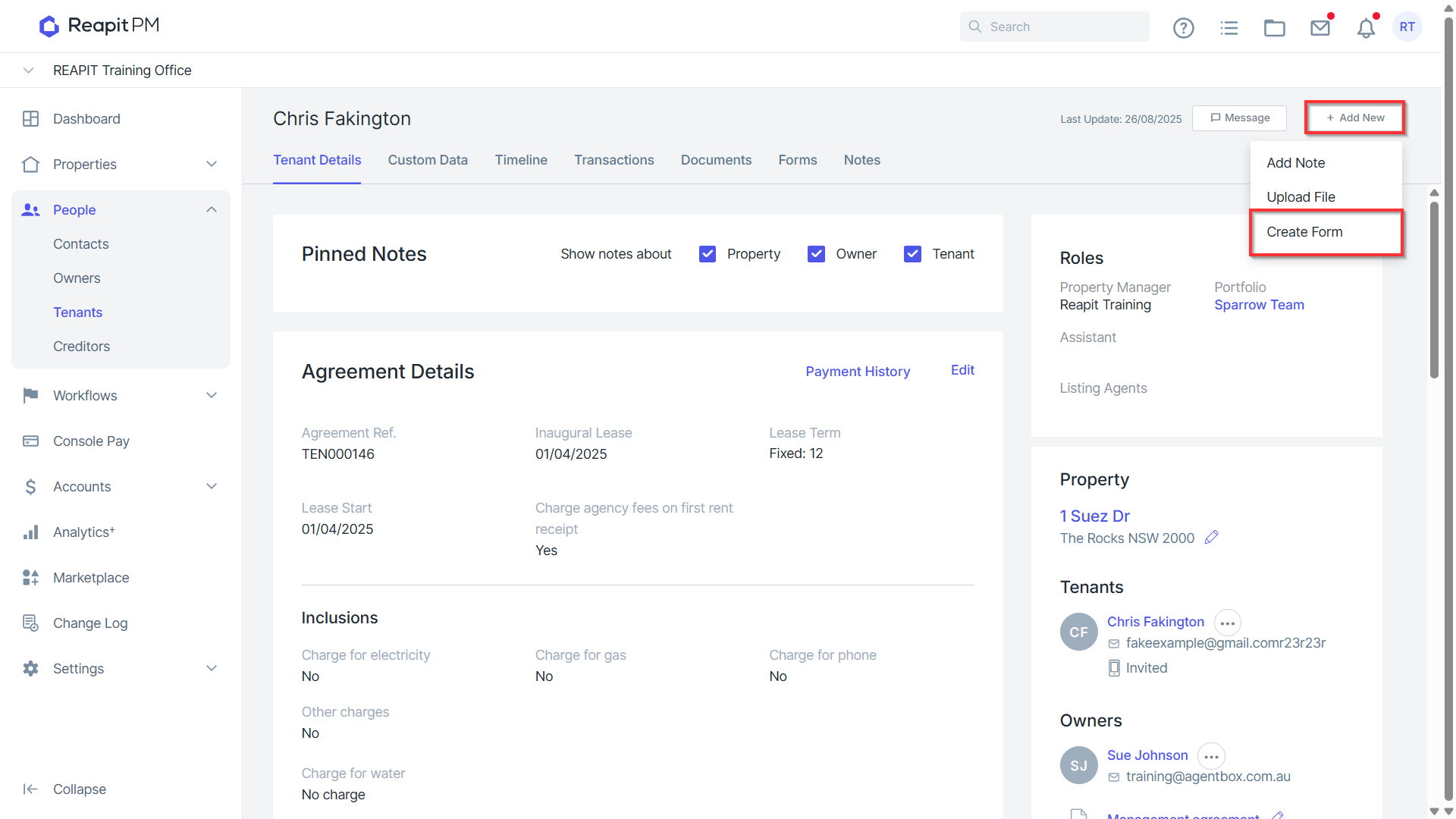The width and height of the screenshot is (1456, 819).
Task: Open options menu beside Sue Johnson
Action: pos(1212,757)
